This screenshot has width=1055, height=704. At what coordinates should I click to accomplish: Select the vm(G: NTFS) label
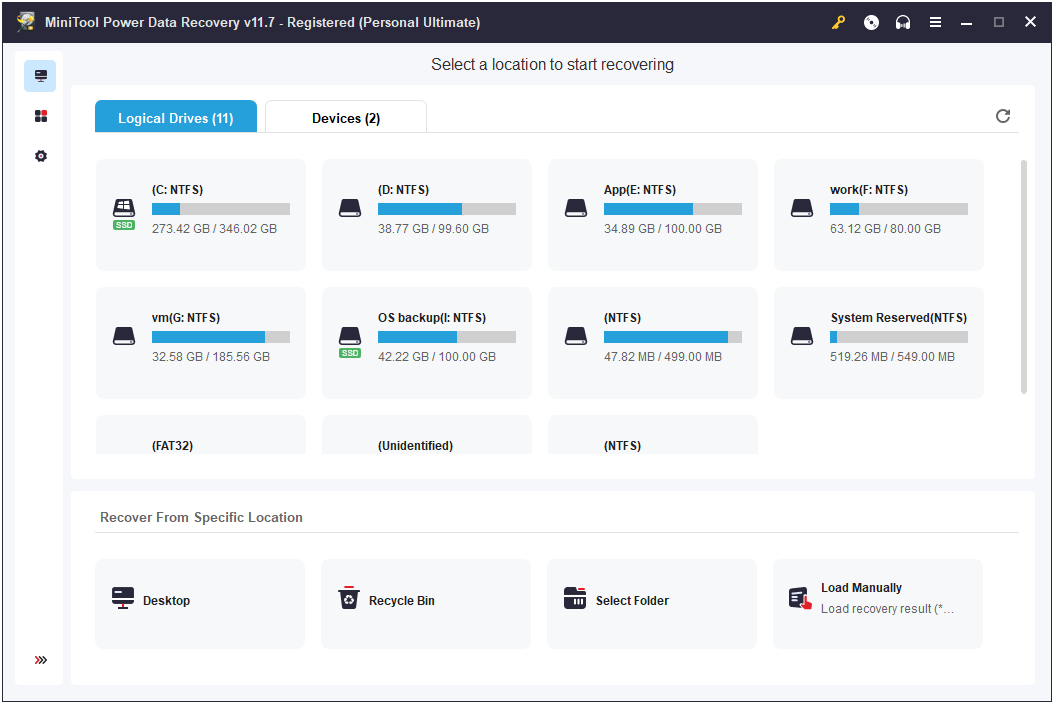186,318
